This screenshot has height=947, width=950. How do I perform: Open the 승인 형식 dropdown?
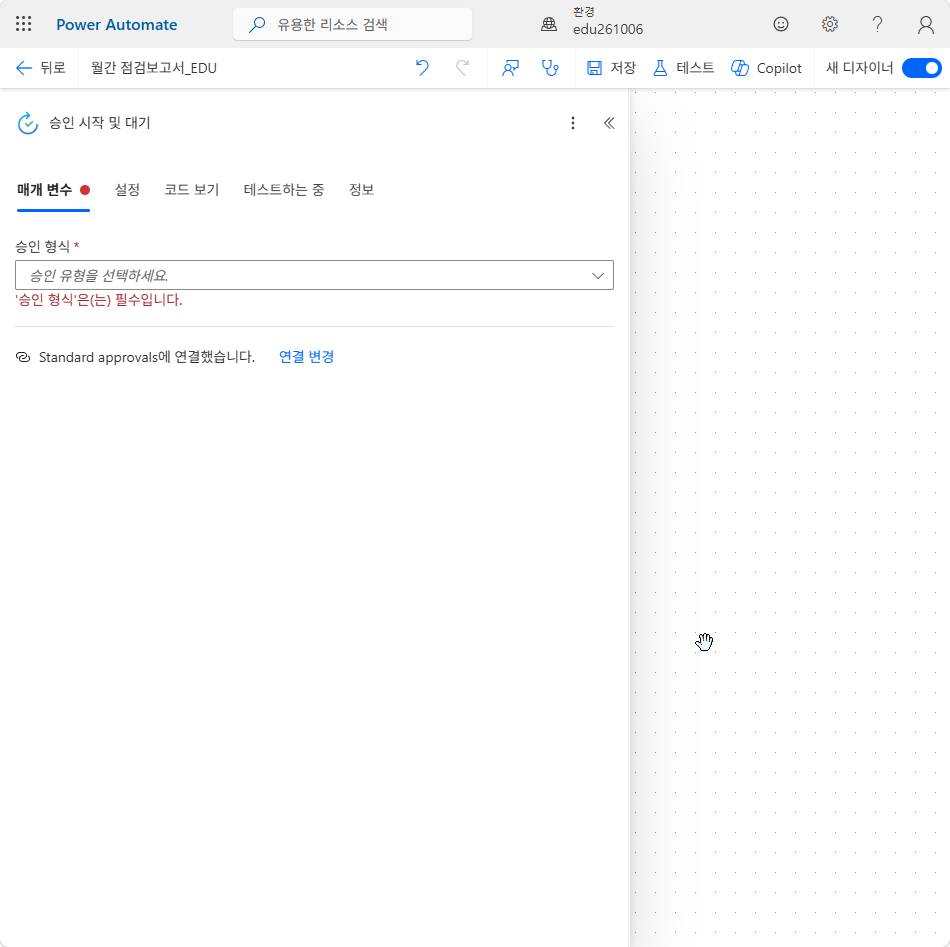tap(314, 275)
